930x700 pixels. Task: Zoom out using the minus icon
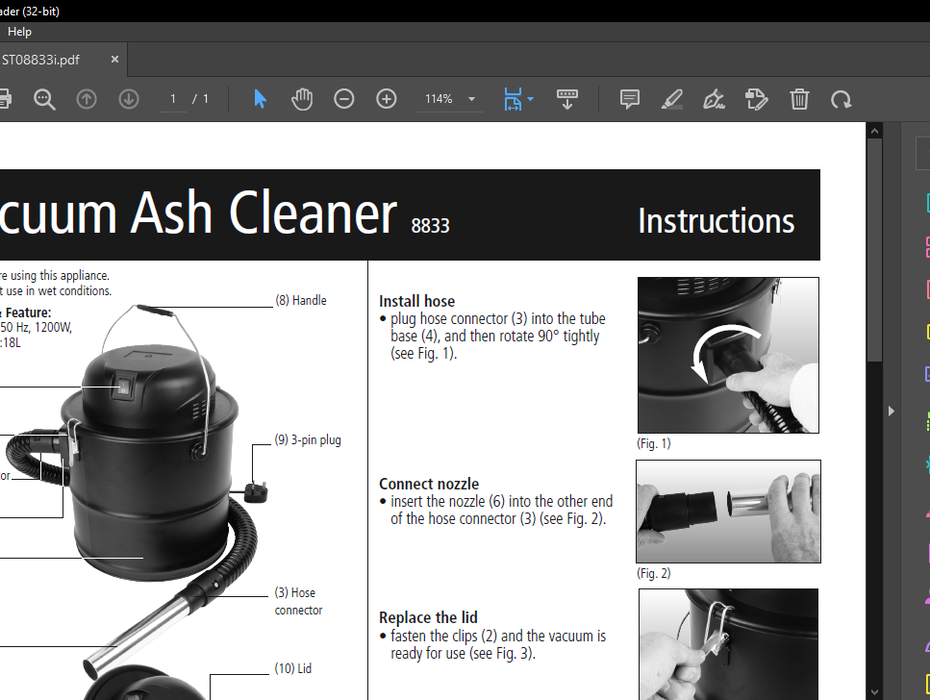coord(344,99)
